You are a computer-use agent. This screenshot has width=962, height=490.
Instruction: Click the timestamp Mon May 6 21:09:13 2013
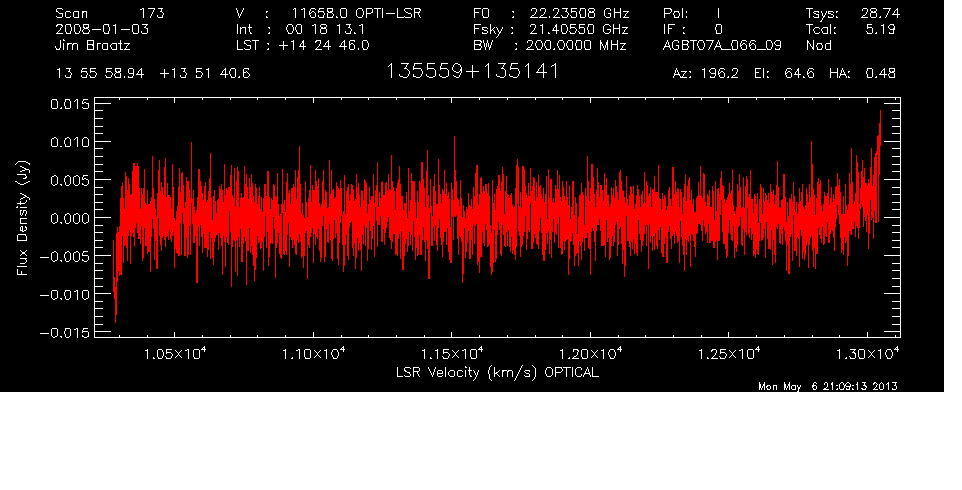[828, 386]
